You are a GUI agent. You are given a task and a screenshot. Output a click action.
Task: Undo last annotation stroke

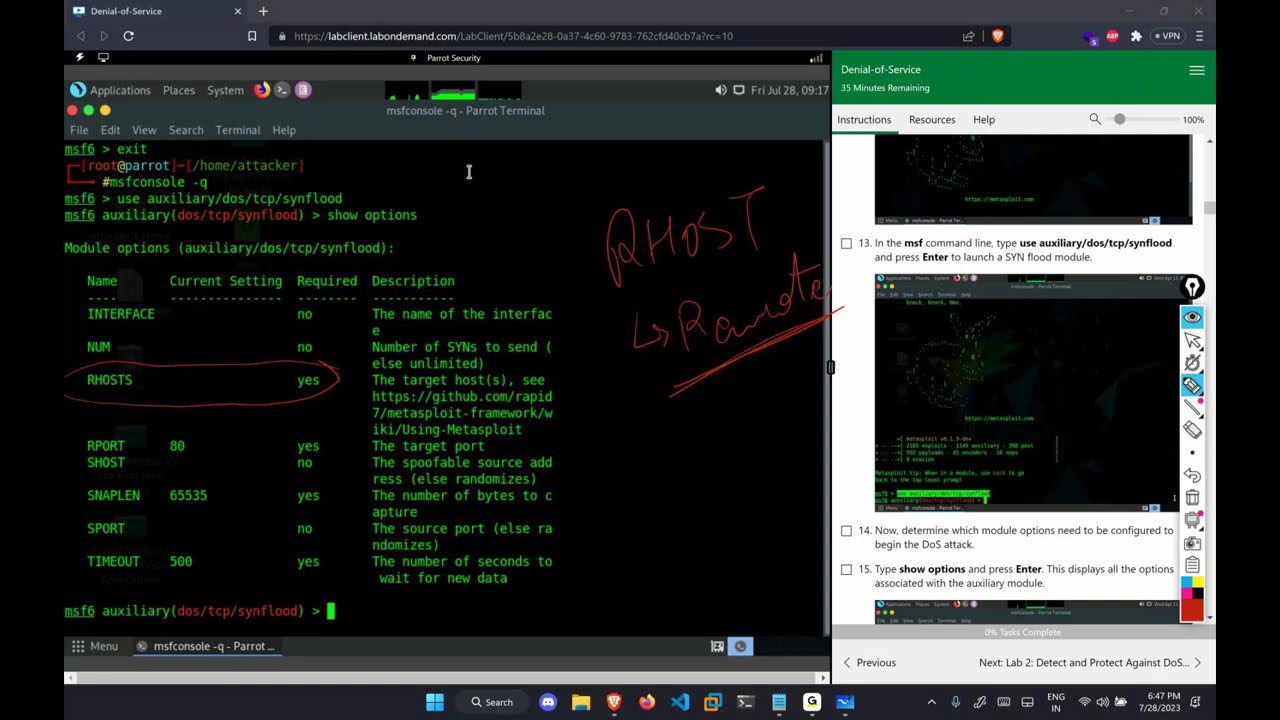point(1192,475)
